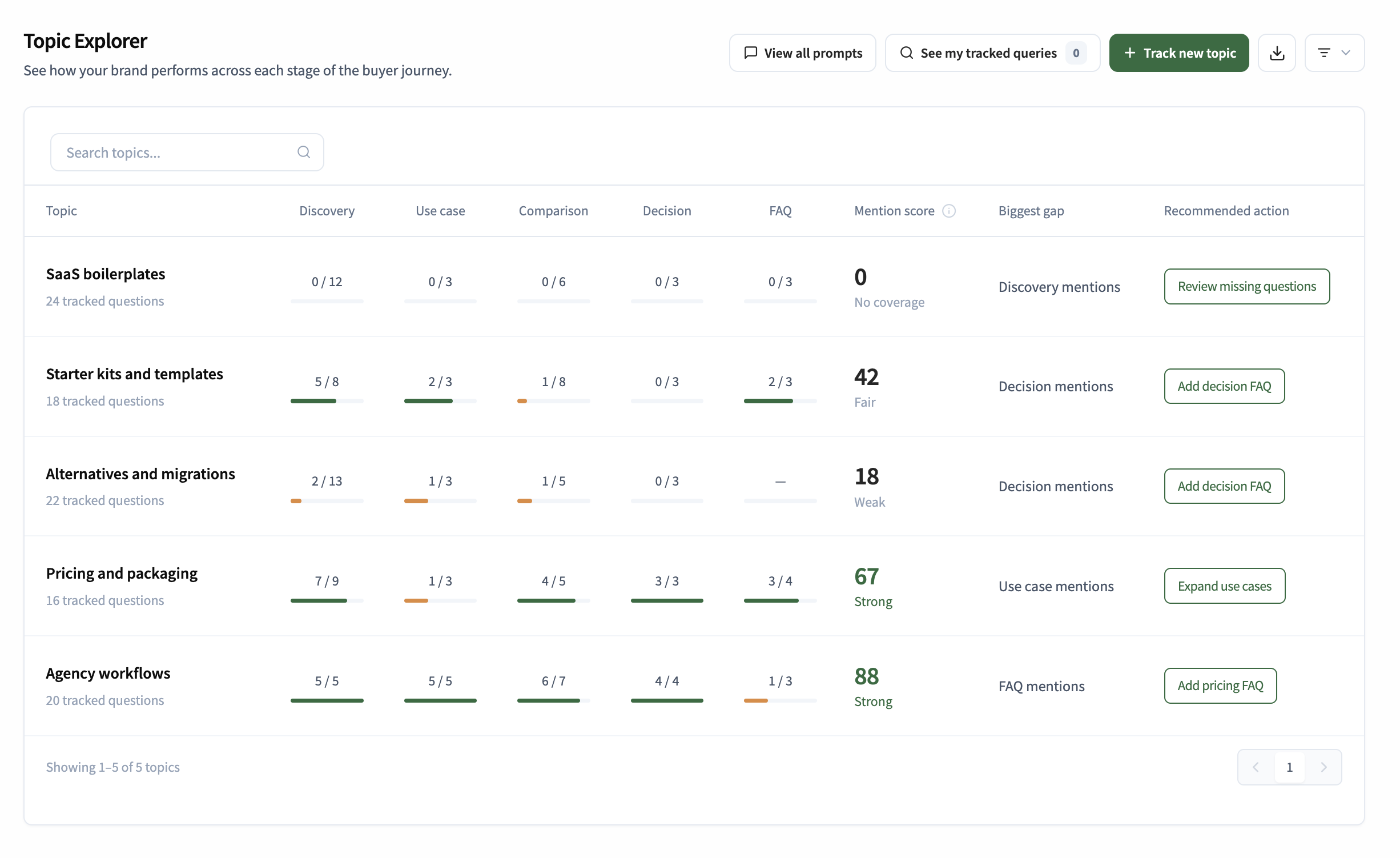Click the Discovery mentions gap text

click(1059, 287)
